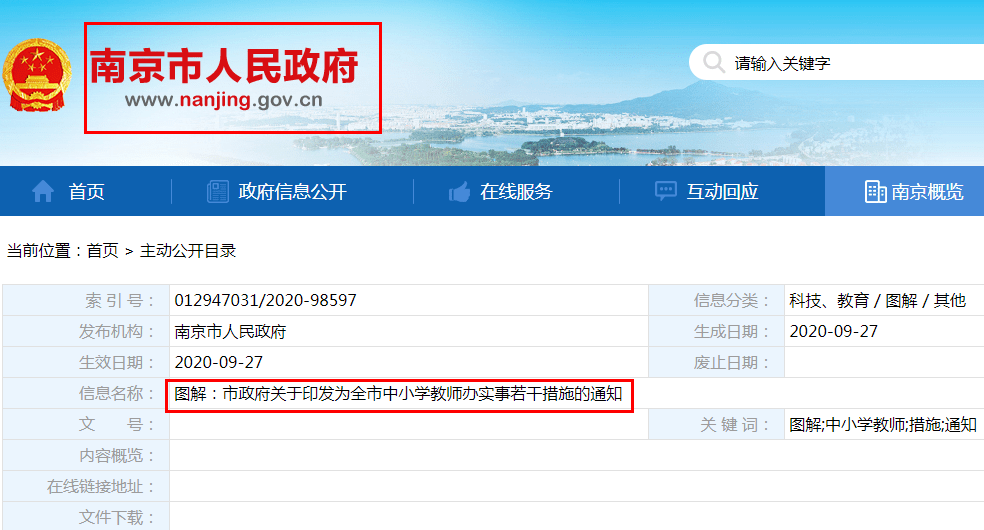Open the 首页 navigation menu item
The image size is (984, 530).
[87, 191]
